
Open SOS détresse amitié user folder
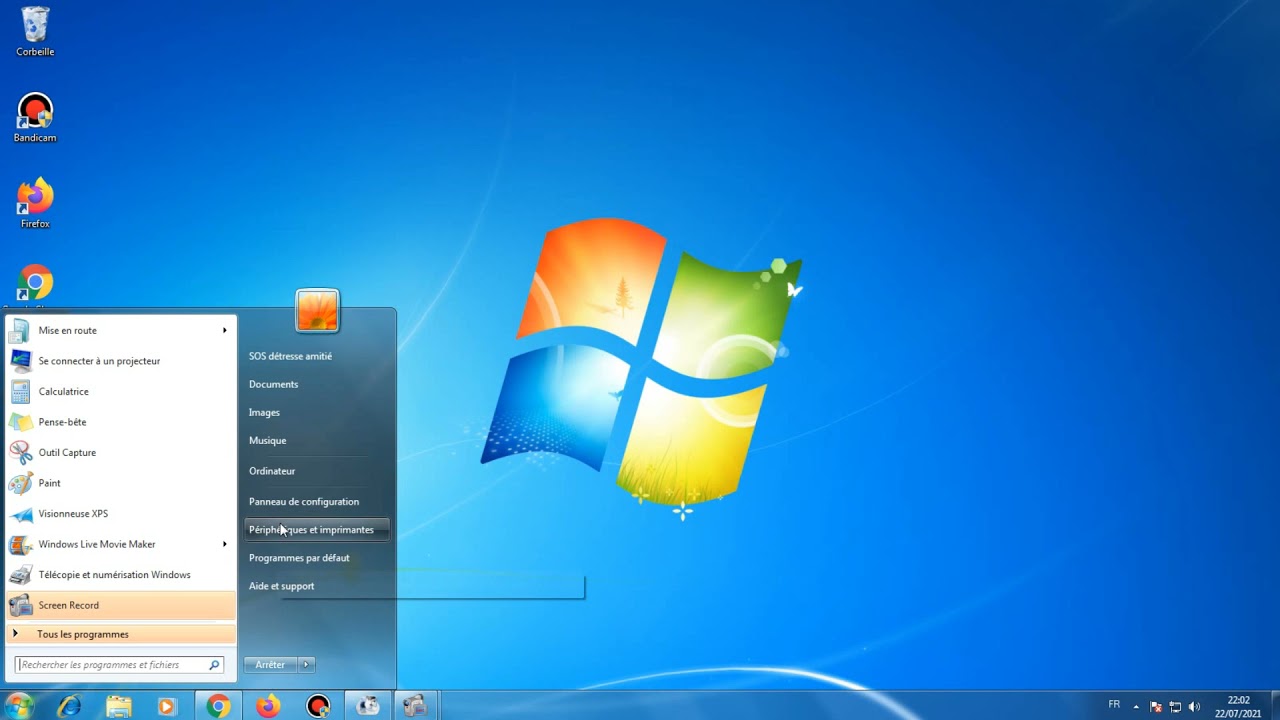290,356
